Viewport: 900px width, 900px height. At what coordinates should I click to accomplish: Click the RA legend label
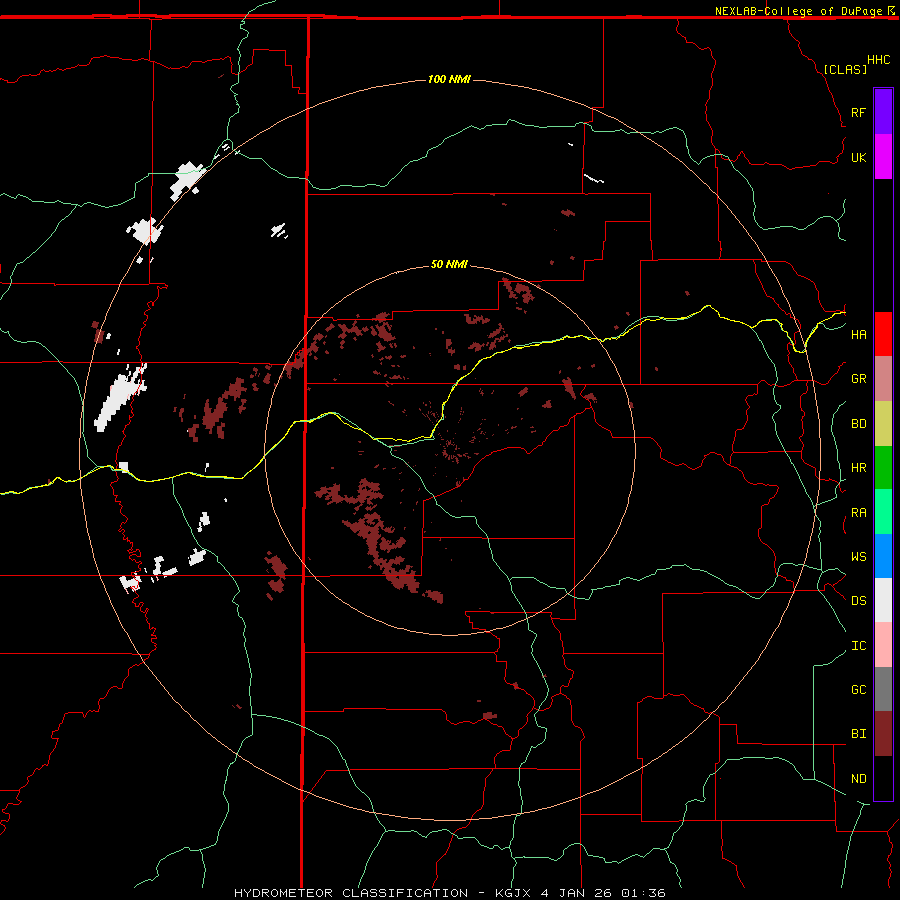pyautogui.click(x=859, y=513)
